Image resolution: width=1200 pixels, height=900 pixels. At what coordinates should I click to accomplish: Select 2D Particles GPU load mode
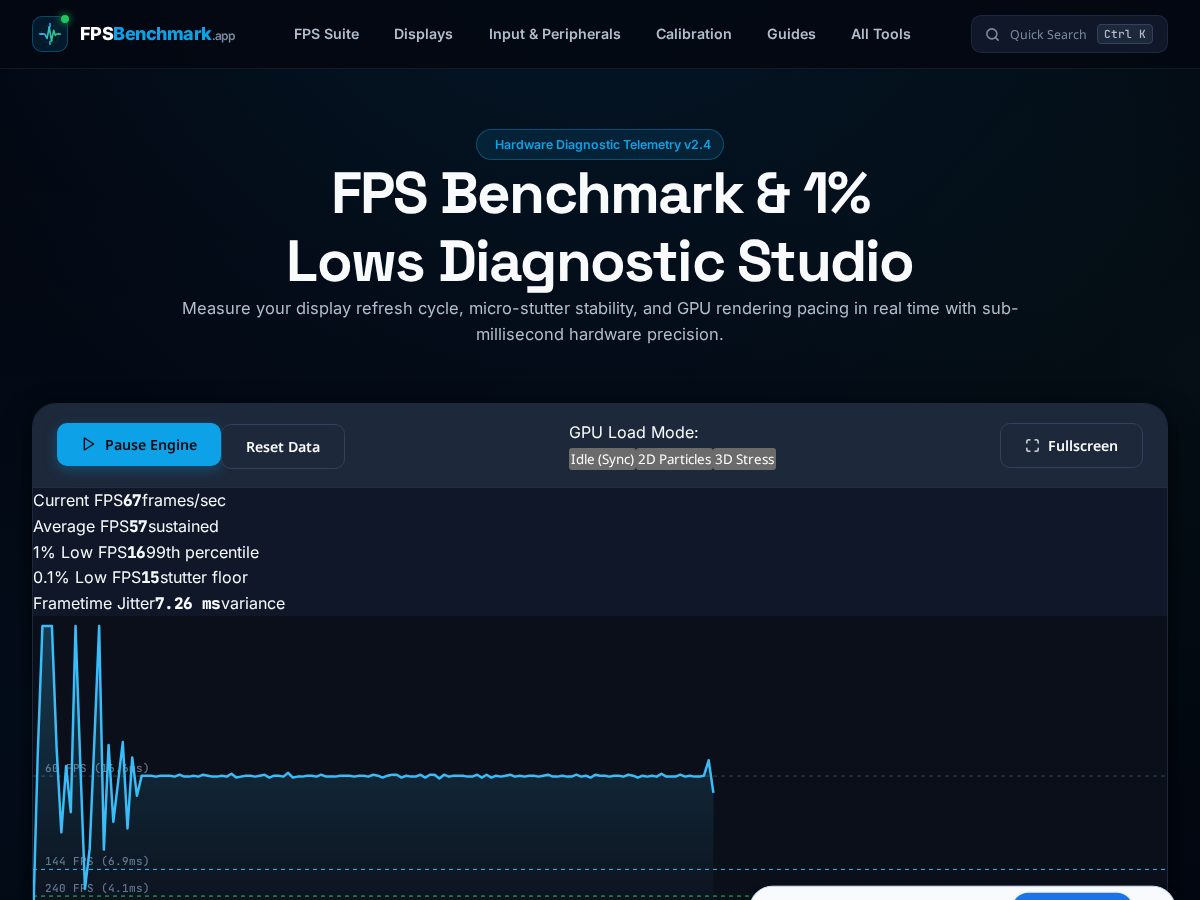(x=674, y=459)
